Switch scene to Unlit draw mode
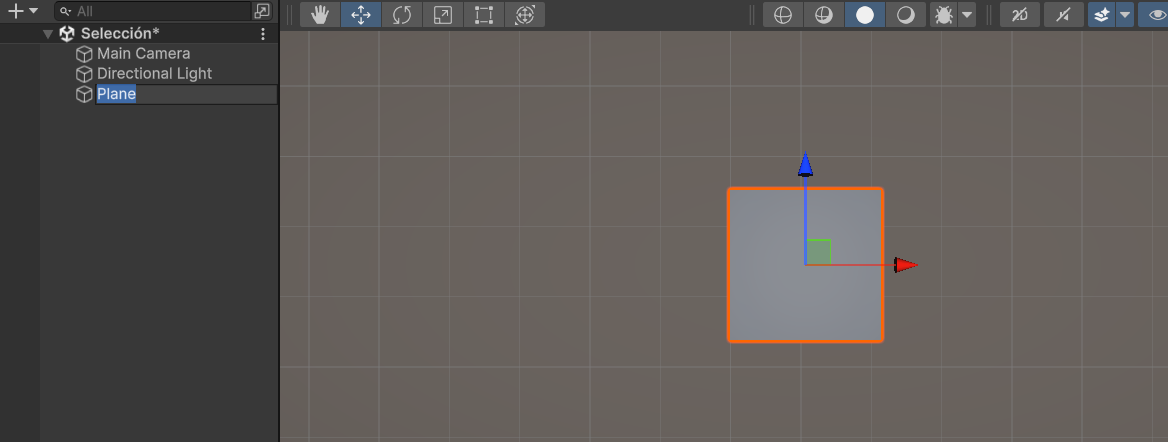 (x=906, y=14)
